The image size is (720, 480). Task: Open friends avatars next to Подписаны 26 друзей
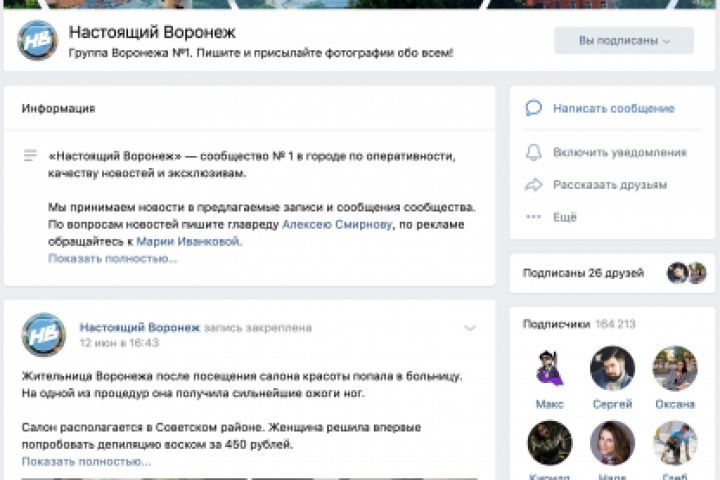click(x=686, y=273)
